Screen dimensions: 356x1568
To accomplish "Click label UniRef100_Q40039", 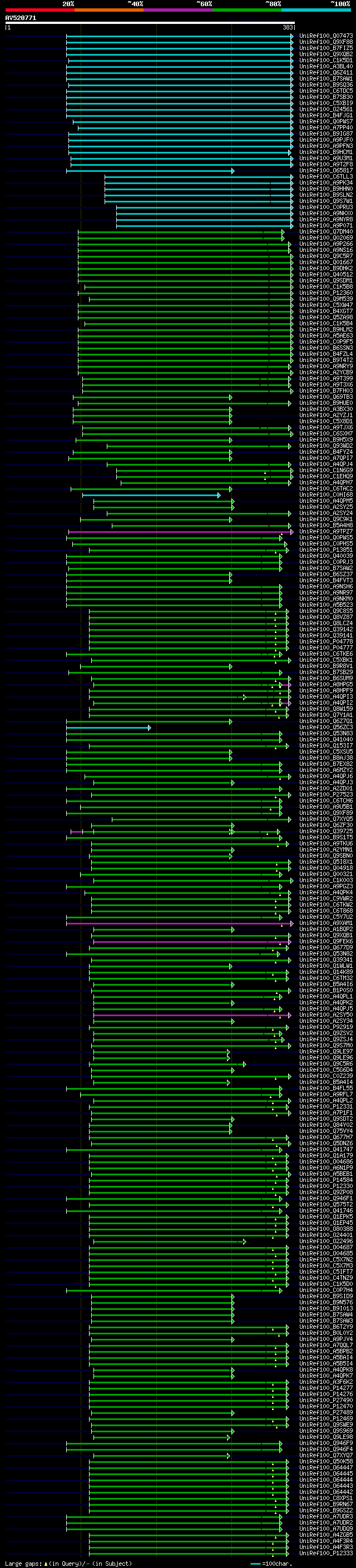I will coord(326,556).
